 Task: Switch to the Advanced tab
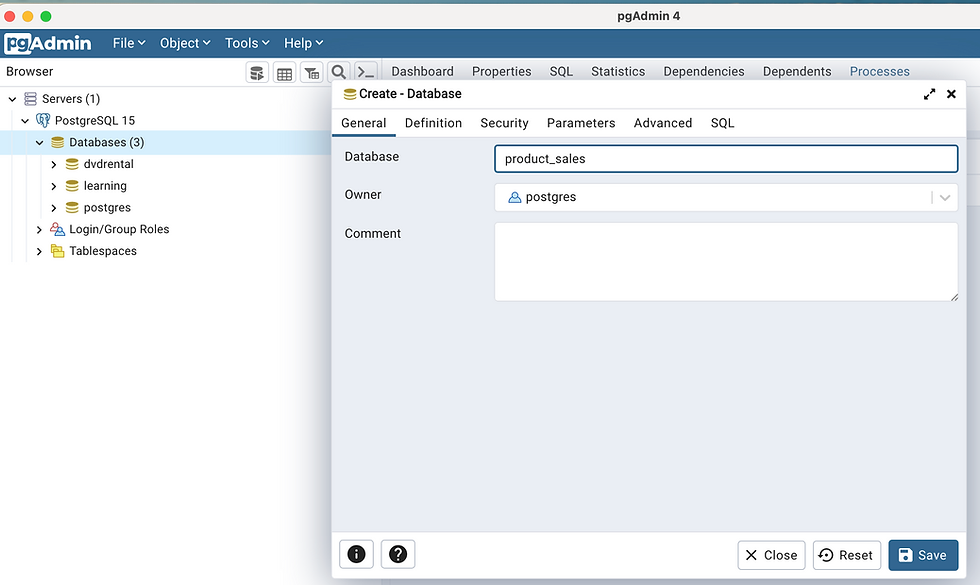662,123
